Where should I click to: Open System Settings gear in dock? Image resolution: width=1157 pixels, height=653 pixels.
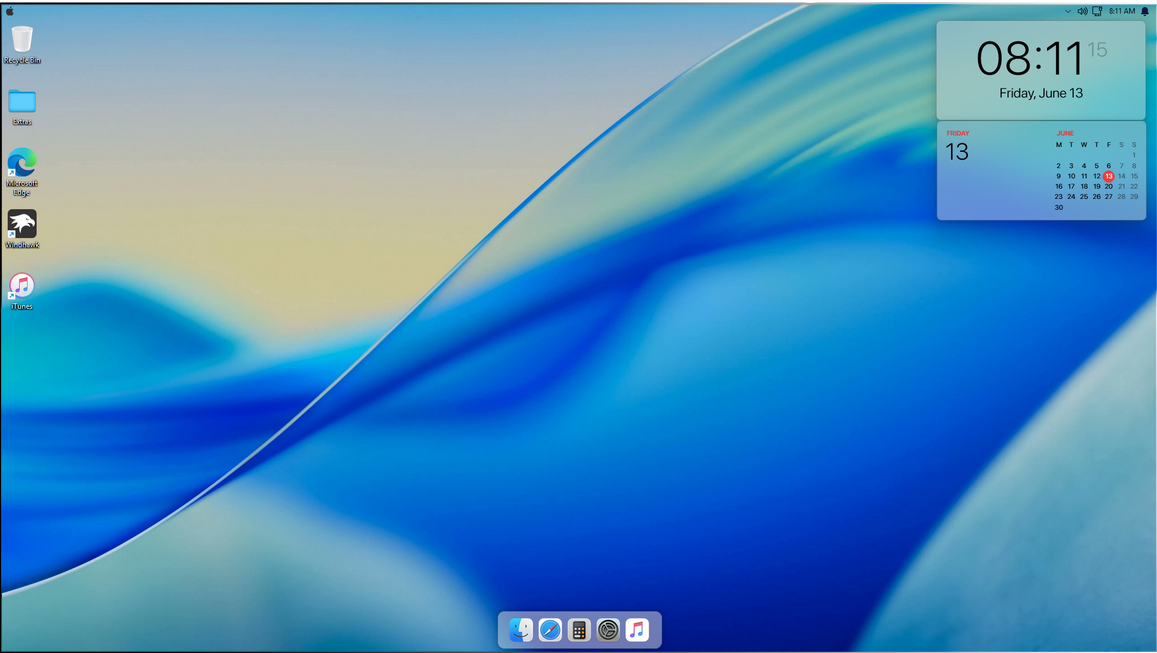608,630
